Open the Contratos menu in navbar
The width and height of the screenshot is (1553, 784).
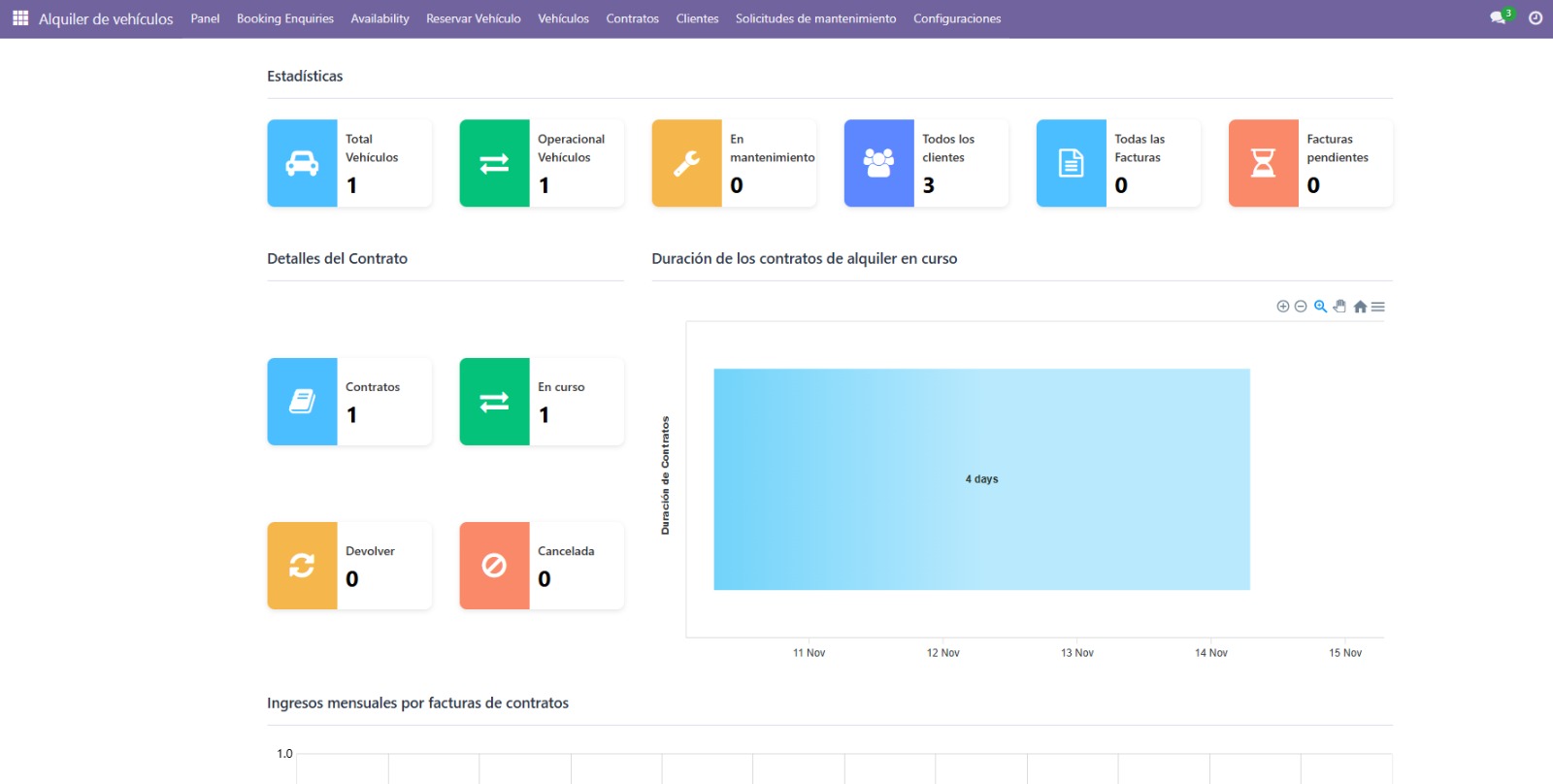632,18
